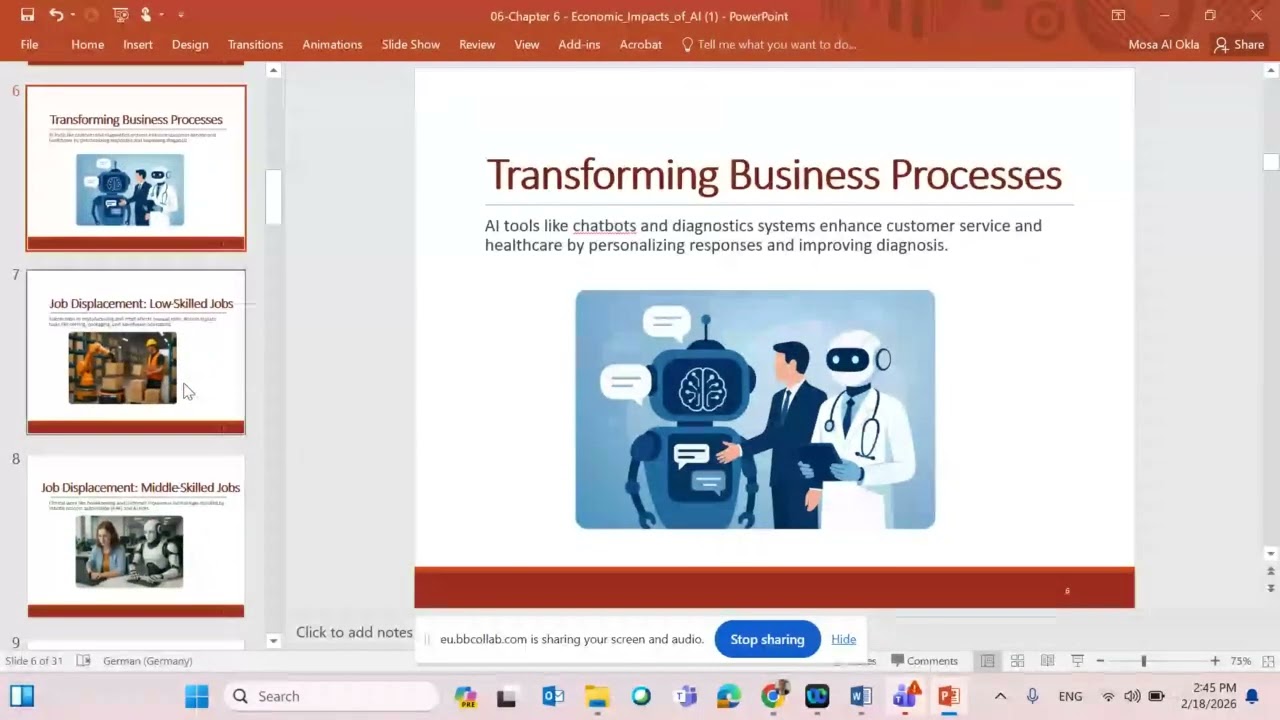The height and width of the screenshot is (720, 1280).
Task: Open Copilot icon in taskbar
Action: (x=465, y=696)
